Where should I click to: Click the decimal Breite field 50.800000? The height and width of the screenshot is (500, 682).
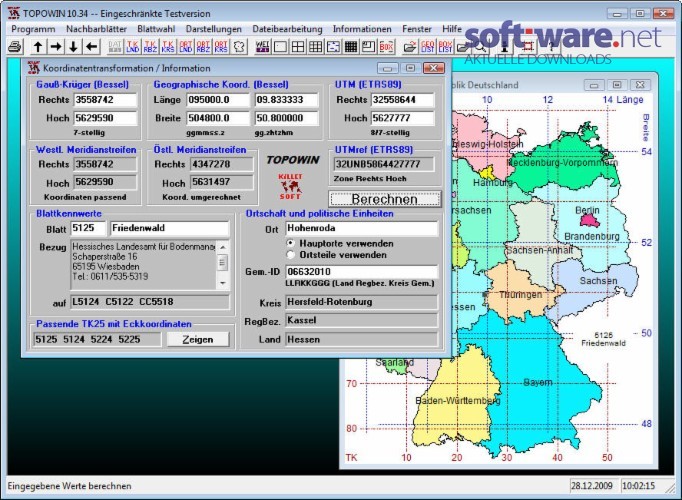[x=287, y=118]
